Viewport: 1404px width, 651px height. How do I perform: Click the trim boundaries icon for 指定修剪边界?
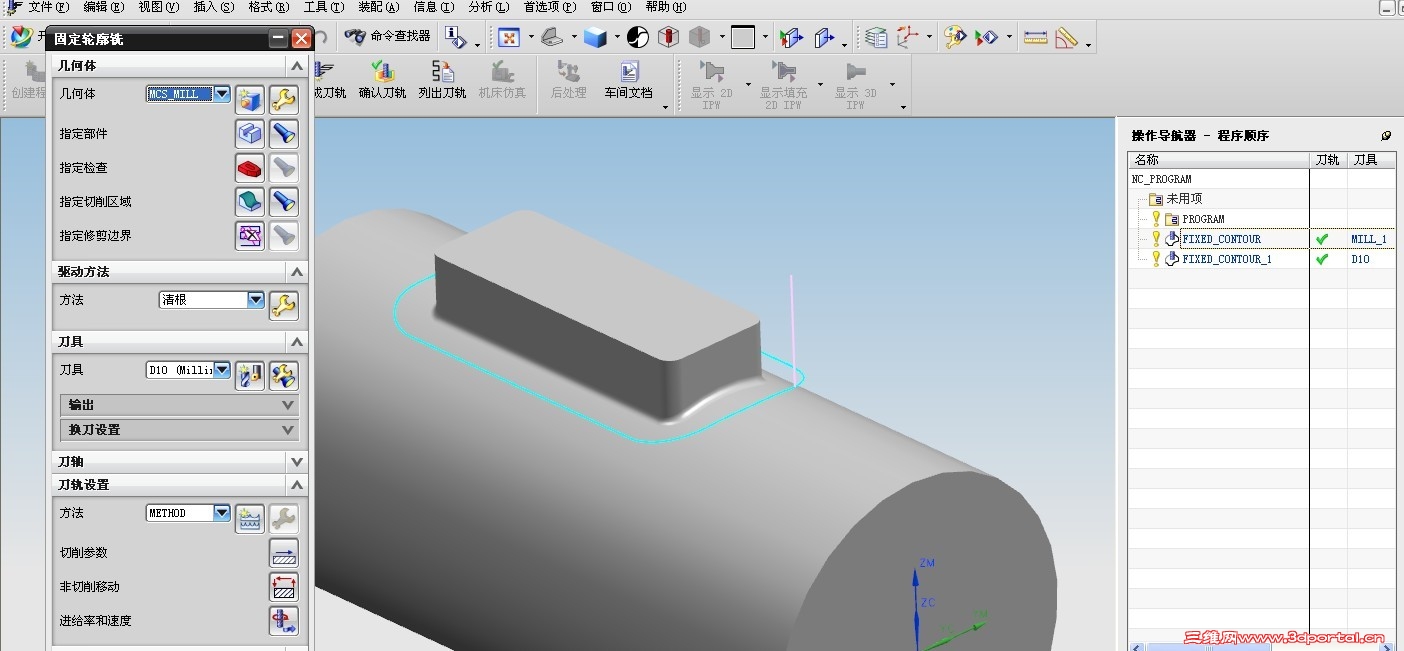coord(249,236)
